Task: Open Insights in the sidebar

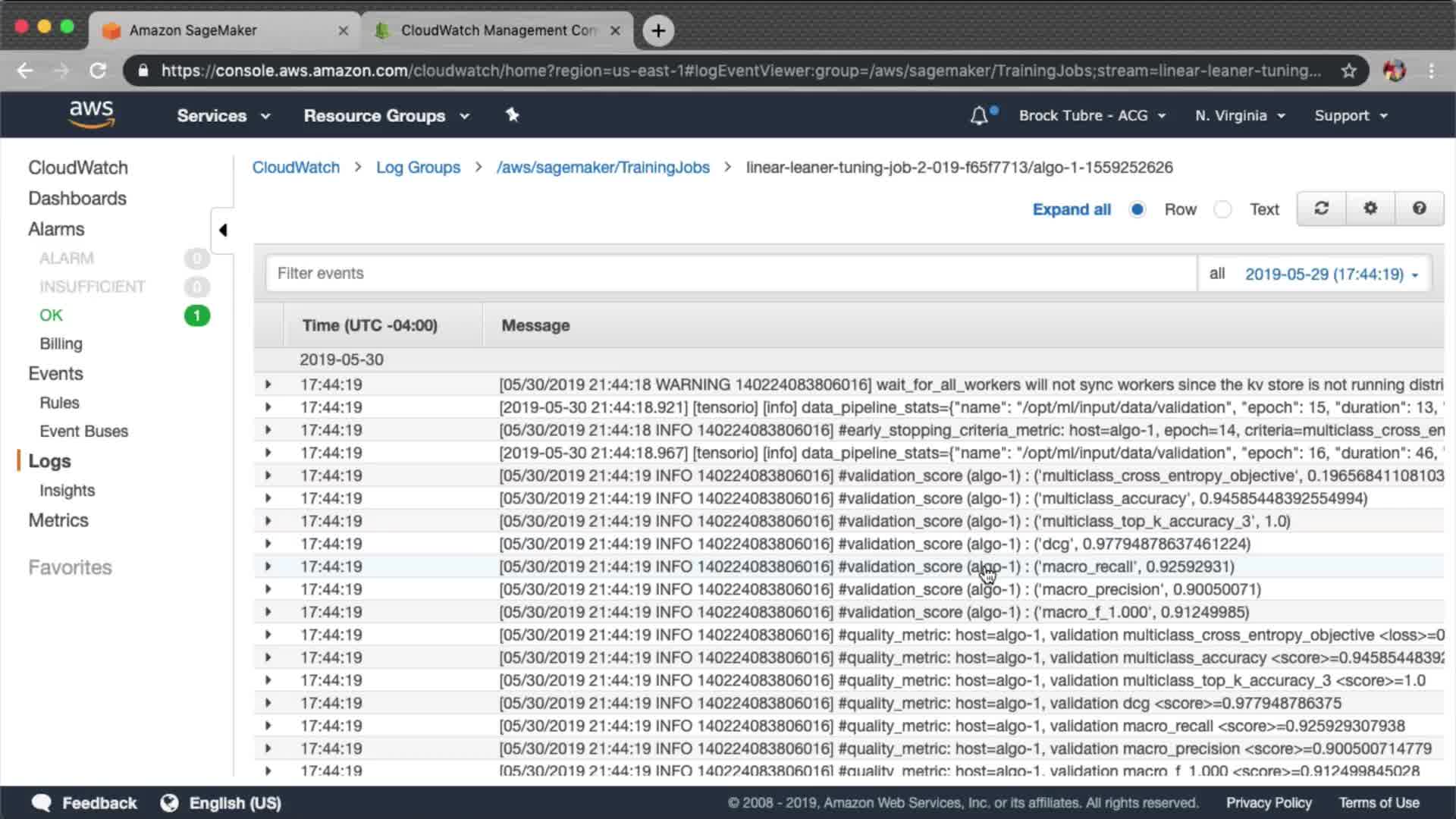Action: pyautogui.click(x=67, y=491)
